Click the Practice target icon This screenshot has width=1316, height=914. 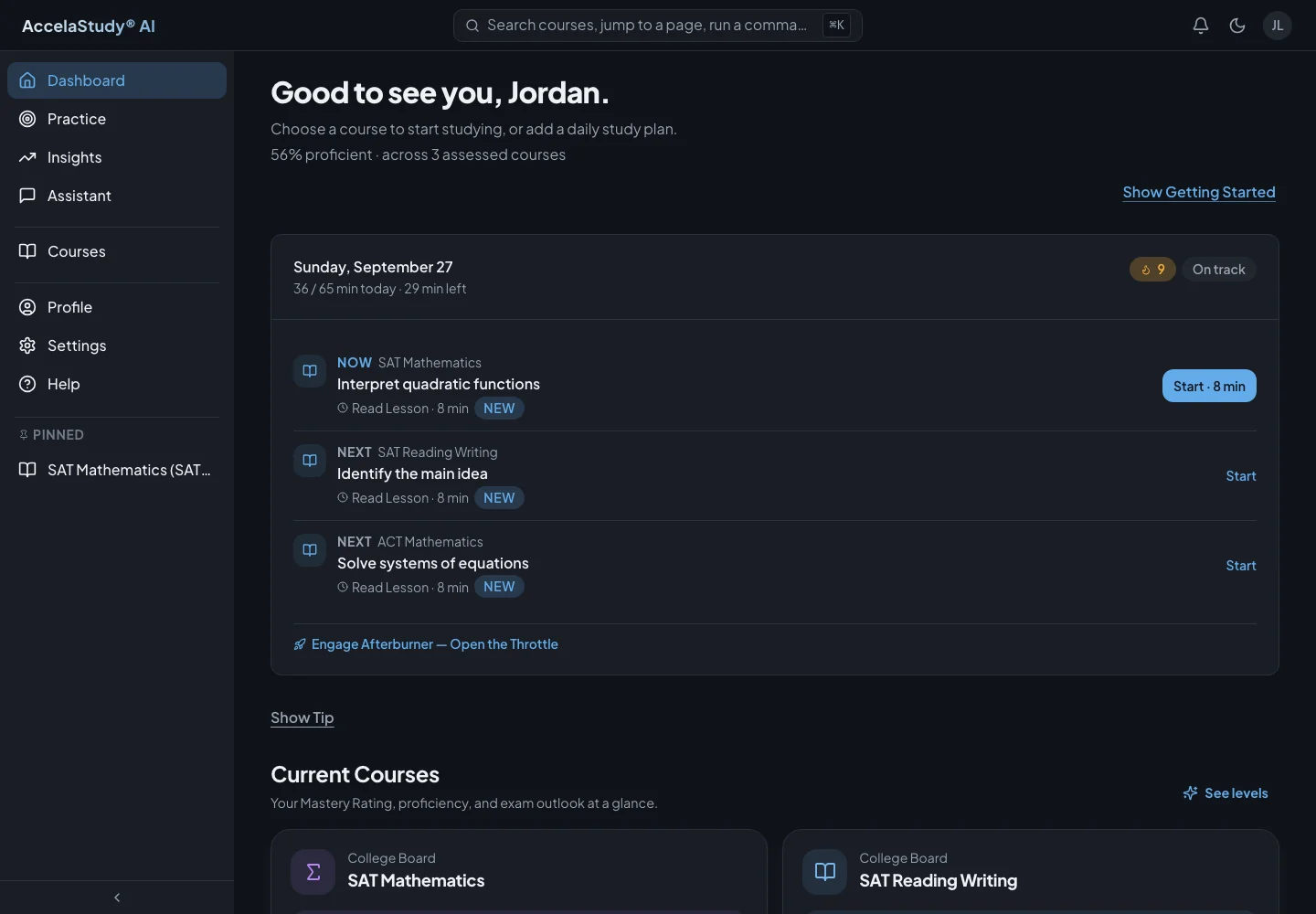point(27,119)
